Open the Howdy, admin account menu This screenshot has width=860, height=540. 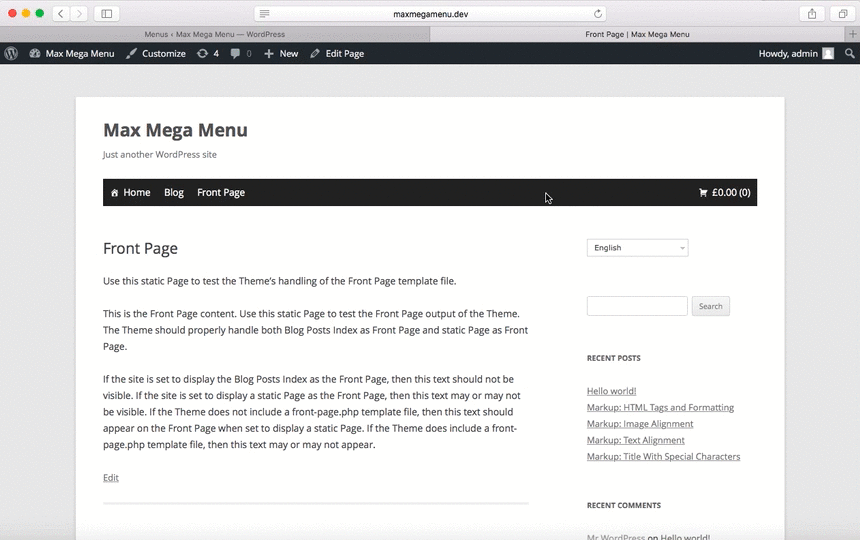(x=795, y=53)
